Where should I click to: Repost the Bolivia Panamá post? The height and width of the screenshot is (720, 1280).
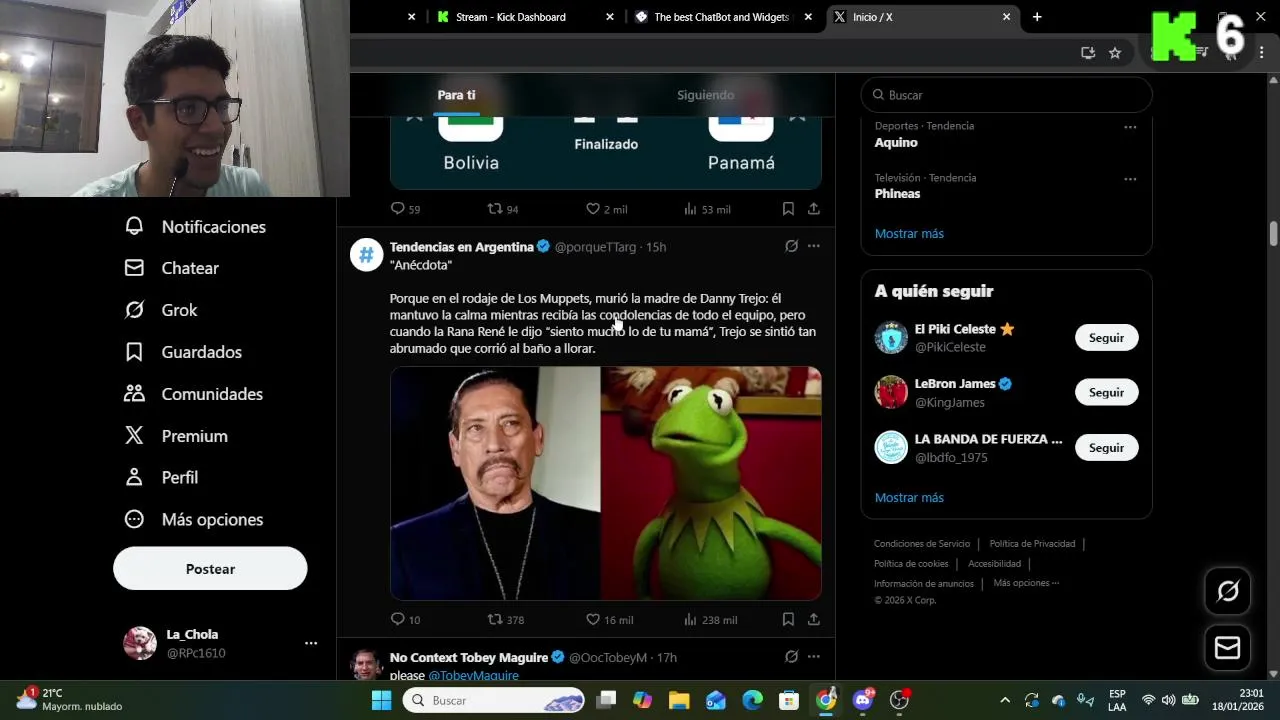pos(495,209)
